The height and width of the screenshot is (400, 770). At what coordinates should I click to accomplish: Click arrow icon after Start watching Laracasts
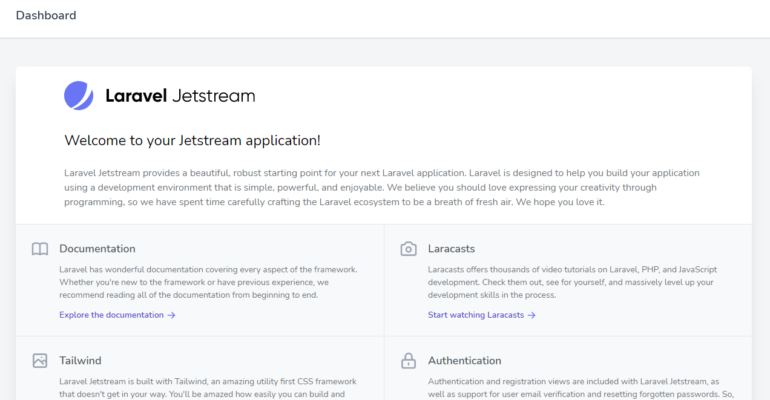[531, 315]
